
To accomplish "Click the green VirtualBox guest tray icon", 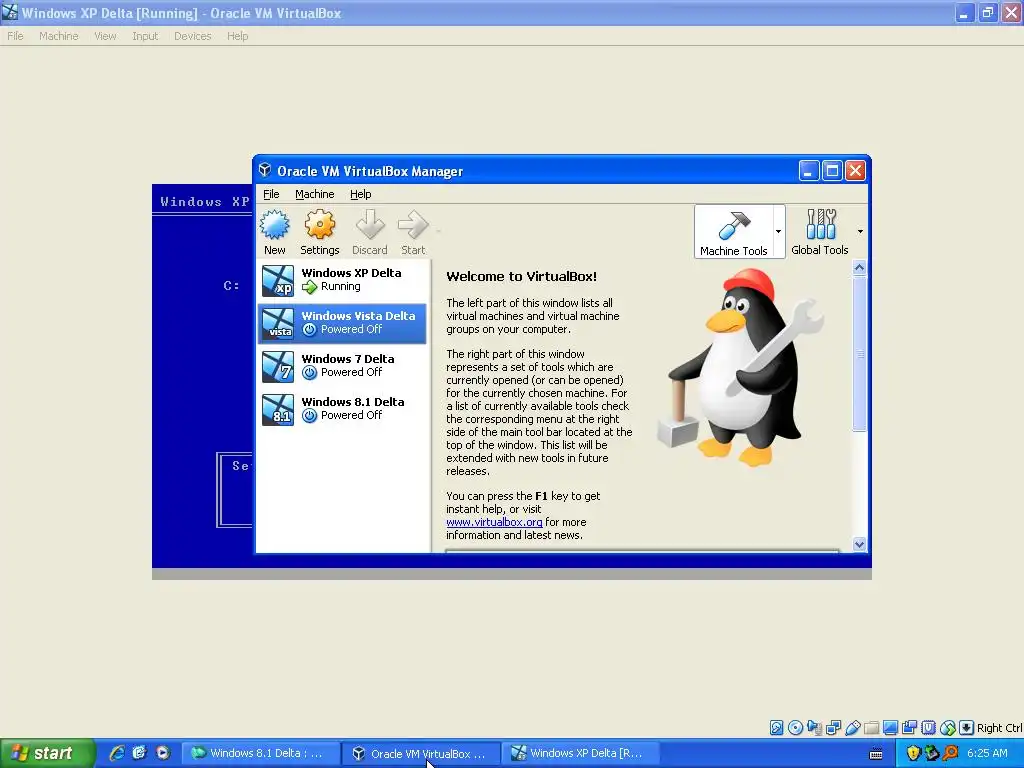I will [x=932, y=753].
